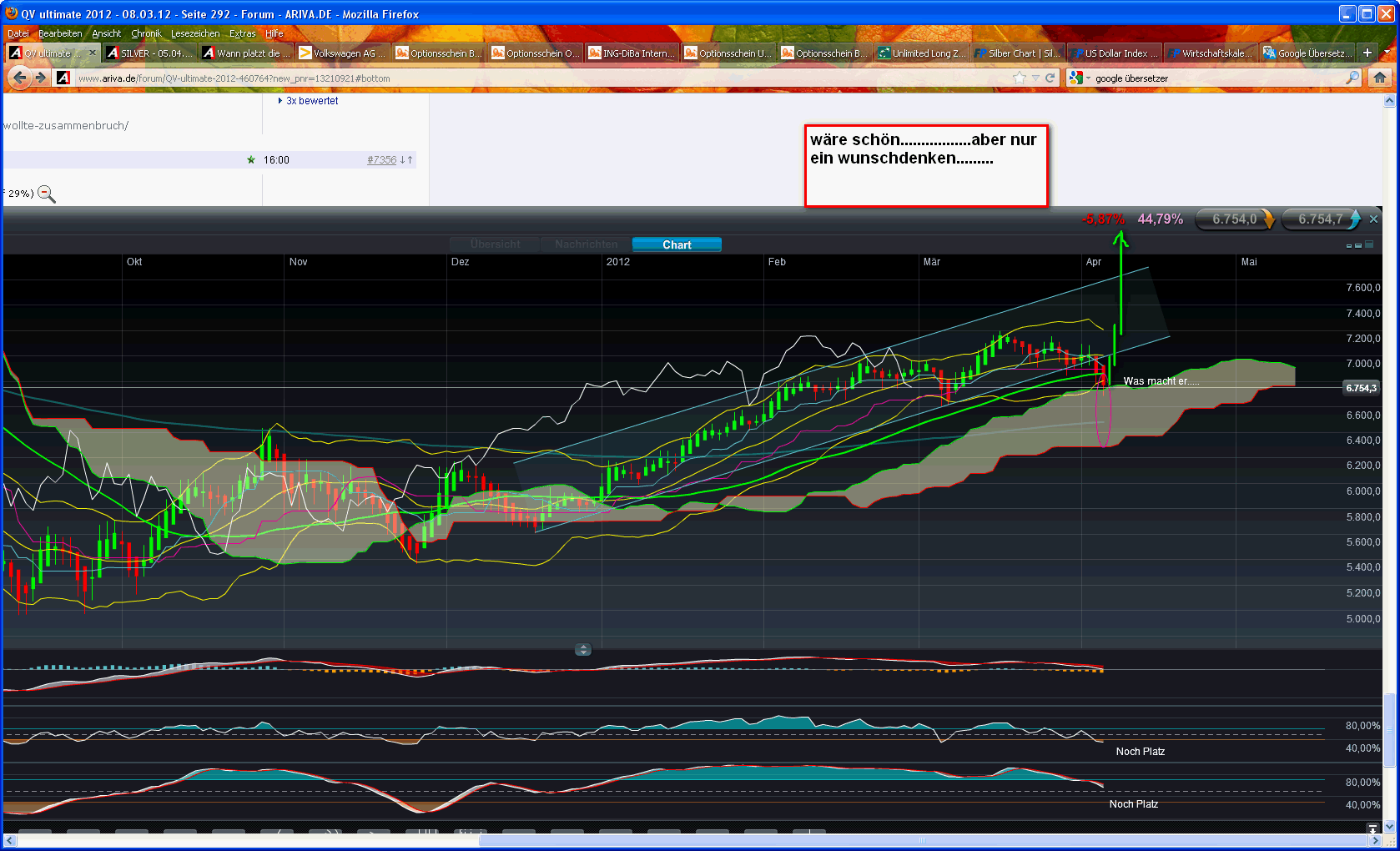Viewport: 1400px width, 851px height.
Task: Switch to the Unlimited Long Z tab
Action: 922,53
